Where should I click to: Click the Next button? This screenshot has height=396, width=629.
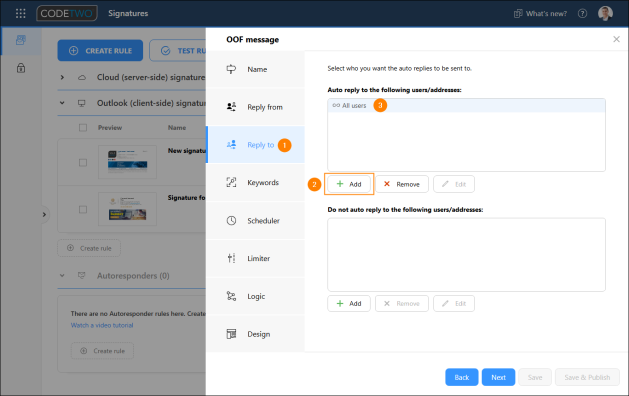pyautogui.click(x=498, y=377)
